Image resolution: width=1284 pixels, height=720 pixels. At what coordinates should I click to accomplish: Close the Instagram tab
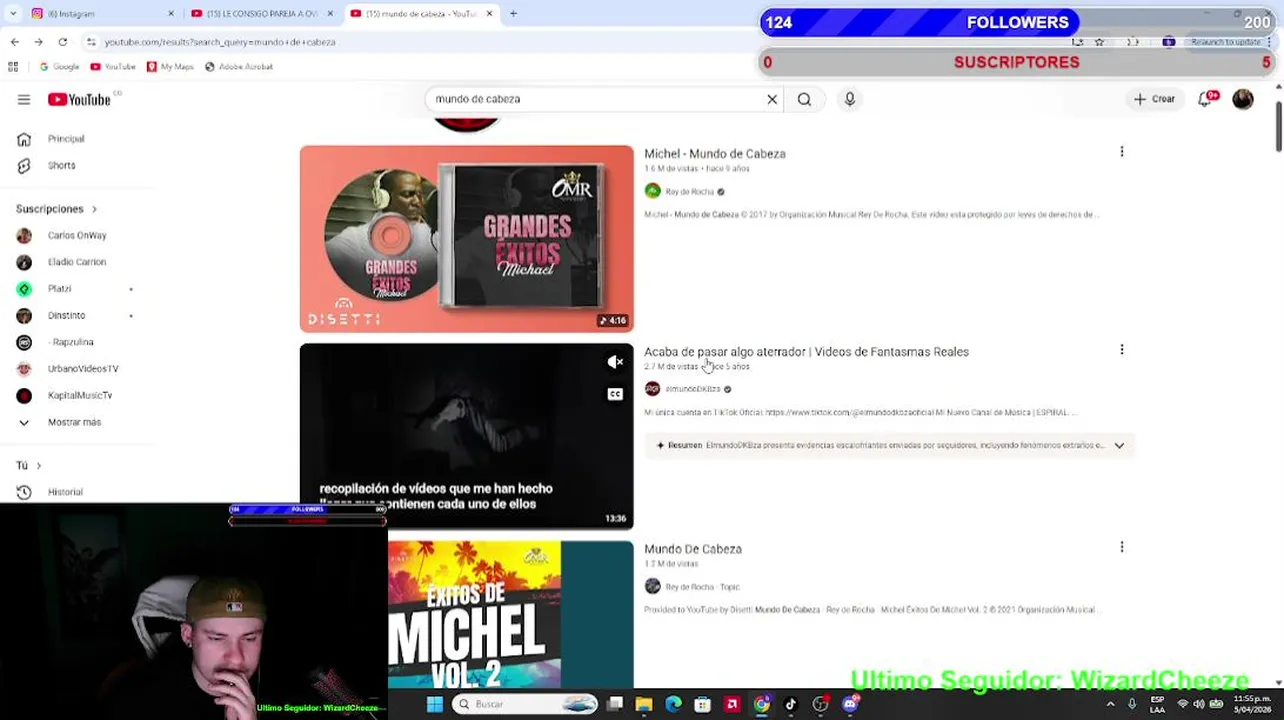(x=170, y=14)
